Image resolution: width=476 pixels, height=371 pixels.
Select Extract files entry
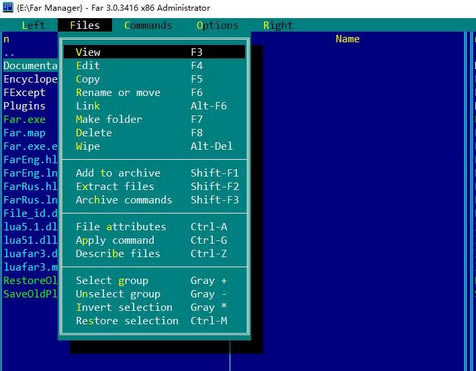tap(154, 186)
